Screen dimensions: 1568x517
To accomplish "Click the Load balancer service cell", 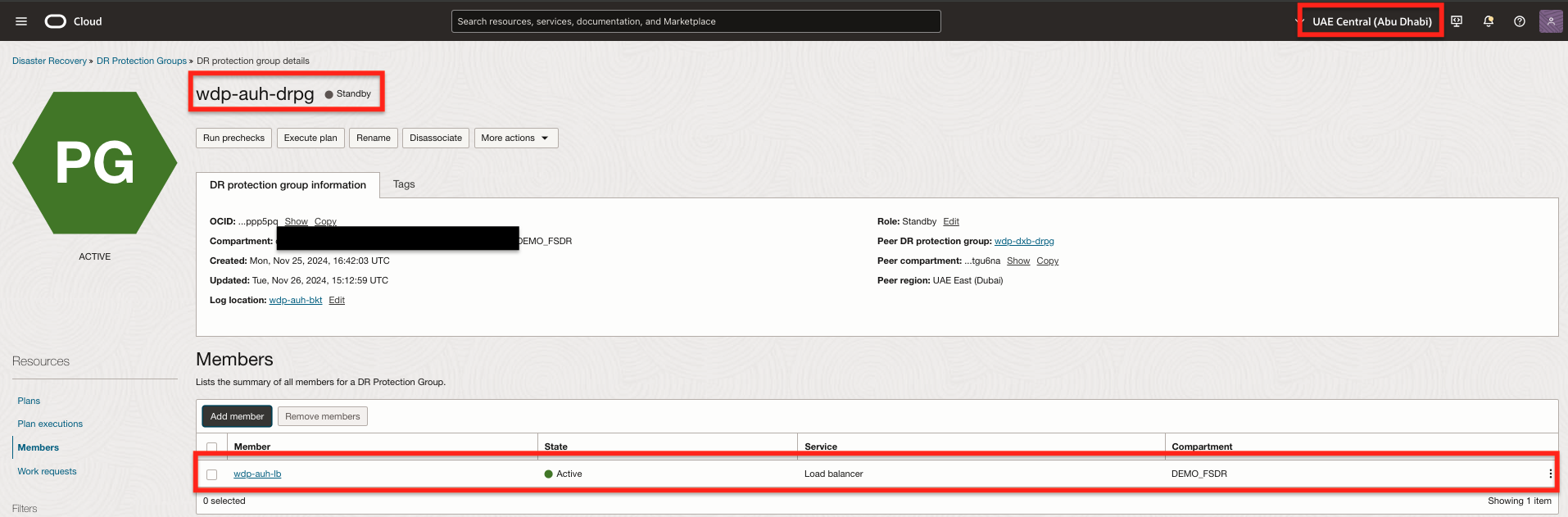I will pos(834,474).
